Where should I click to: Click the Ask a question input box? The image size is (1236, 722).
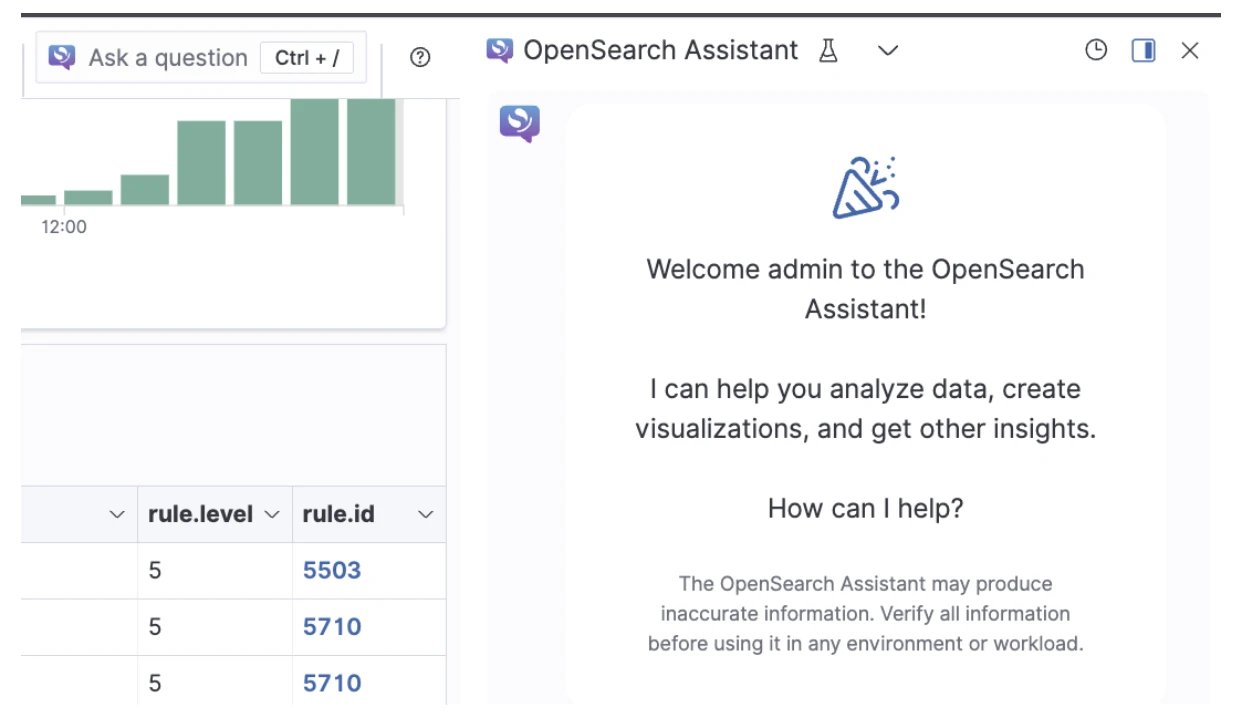point(201,57)
